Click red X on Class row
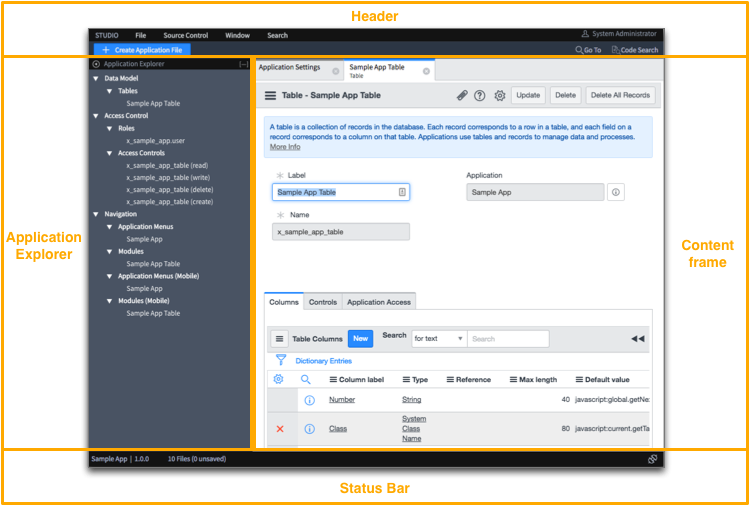Image resolution: width=749 pixels, height=505 pixels. tap(280, 429)
